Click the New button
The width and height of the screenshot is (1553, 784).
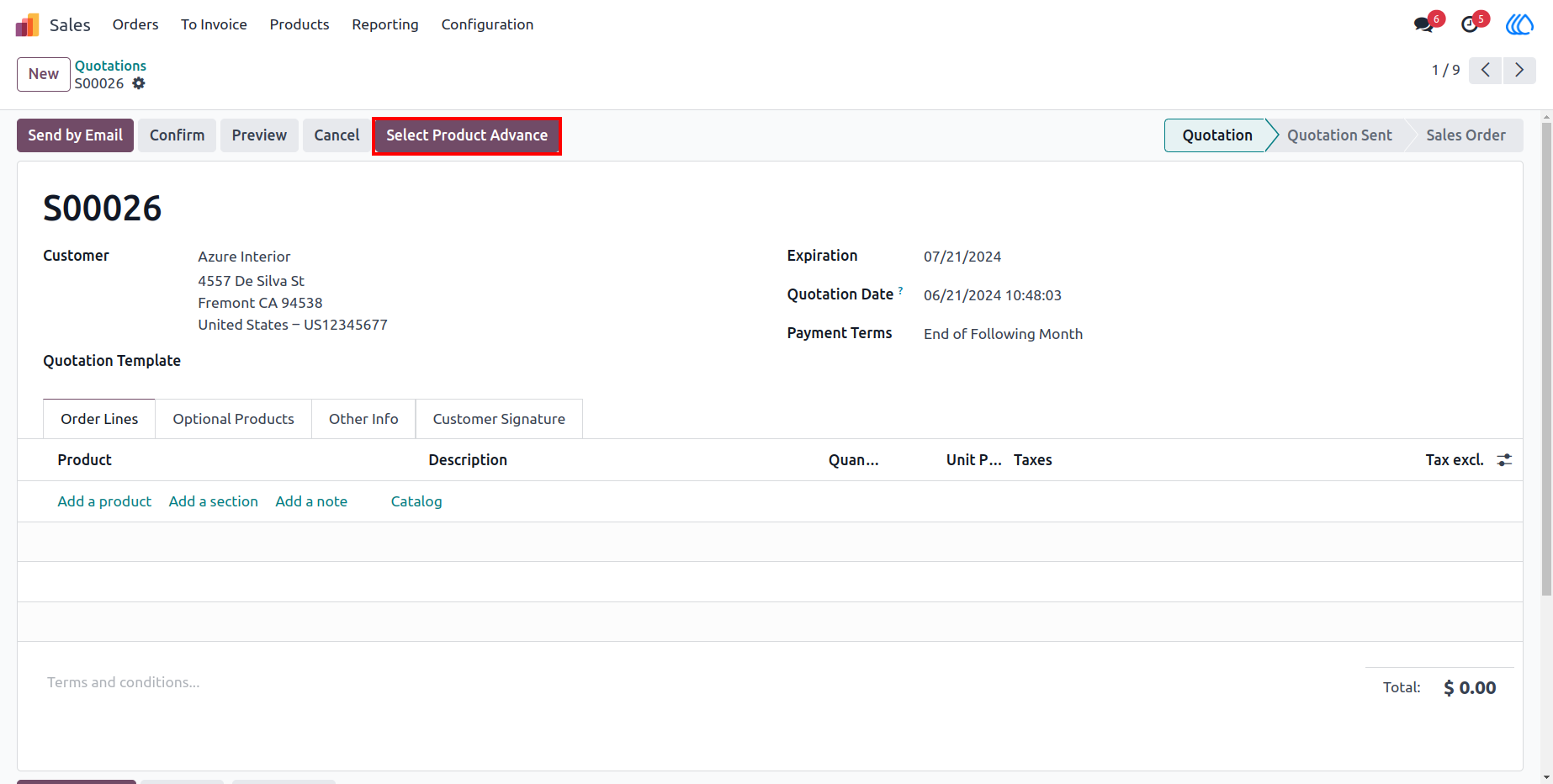point(44,74)
